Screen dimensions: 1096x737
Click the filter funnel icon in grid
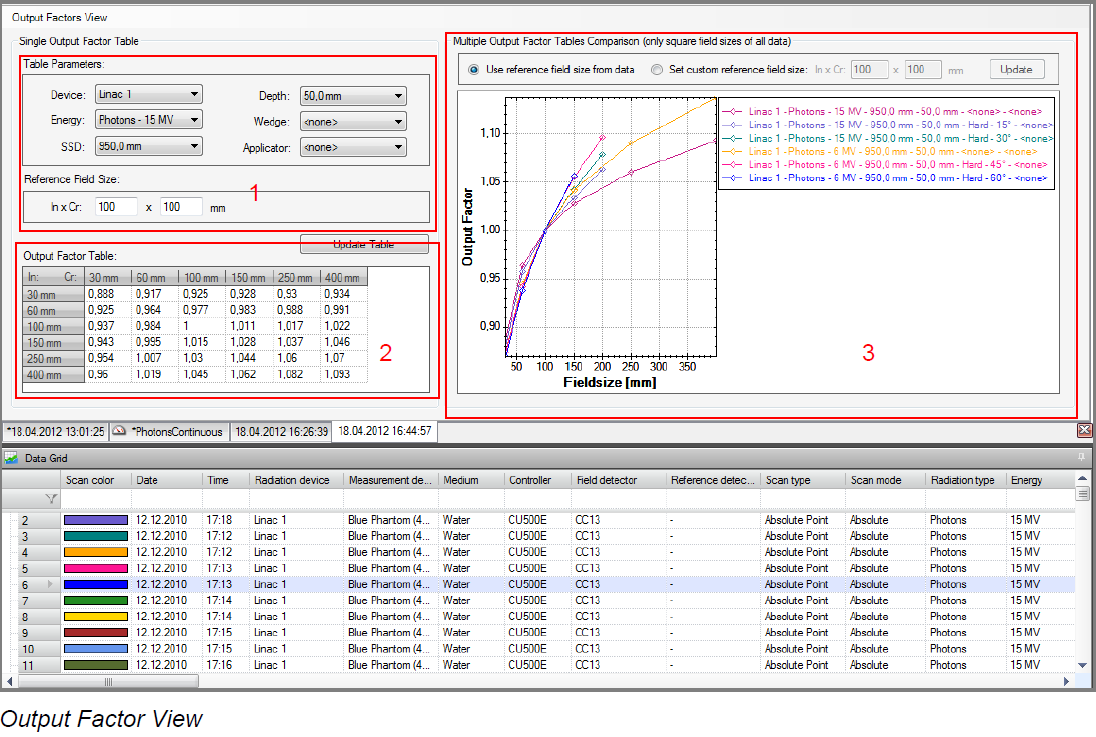tap(50, 497)
